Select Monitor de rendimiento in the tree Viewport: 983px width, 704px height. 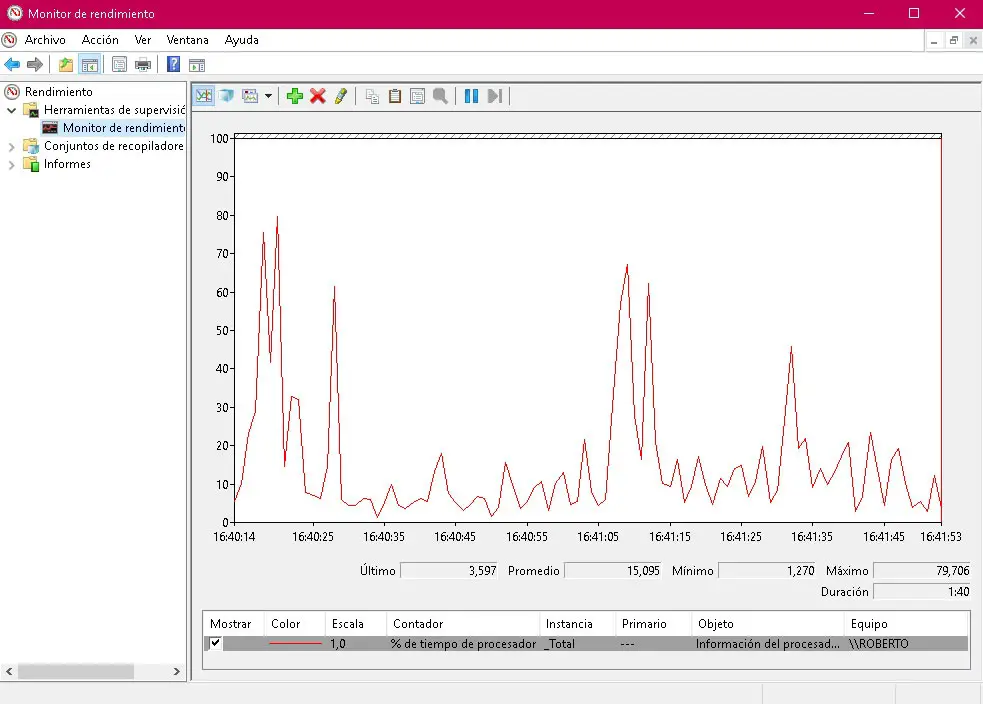(123, 128)
